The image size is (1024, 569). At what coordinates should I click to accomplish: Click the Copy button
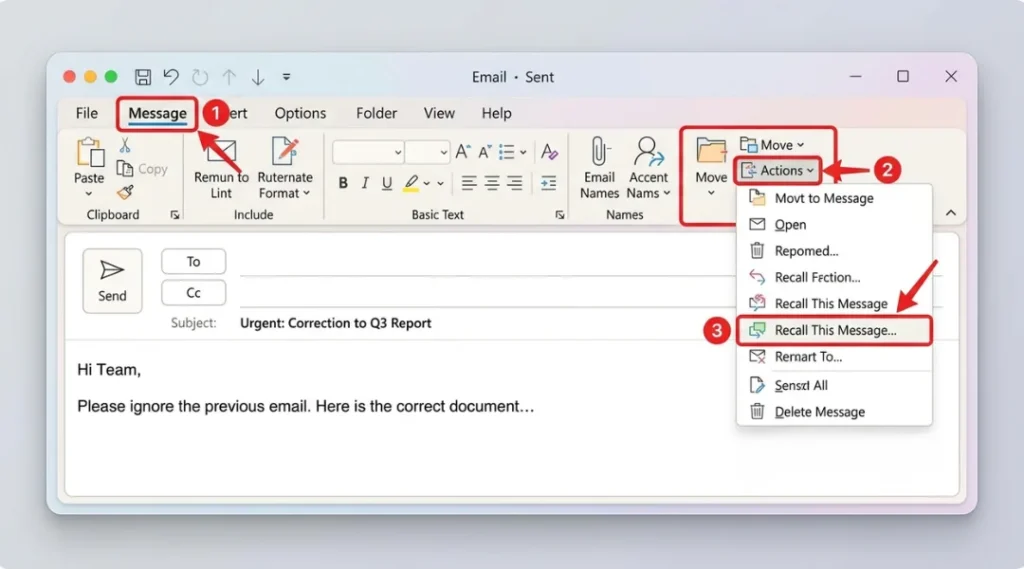pos(142,169)
